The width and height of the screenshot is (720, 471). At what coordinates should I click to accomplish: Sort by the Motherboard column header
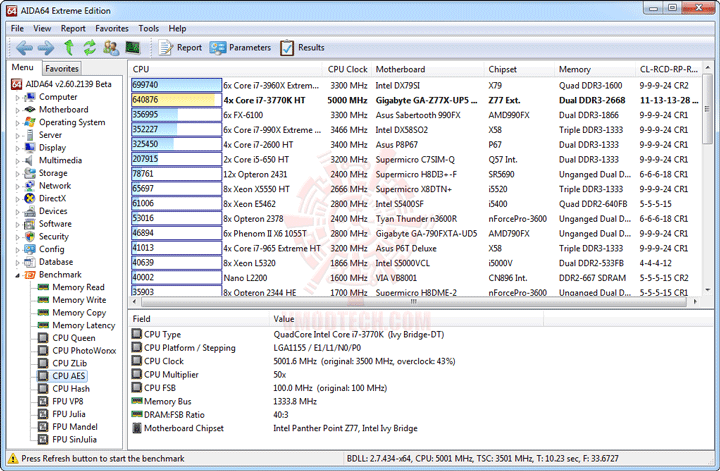[428, 69]
